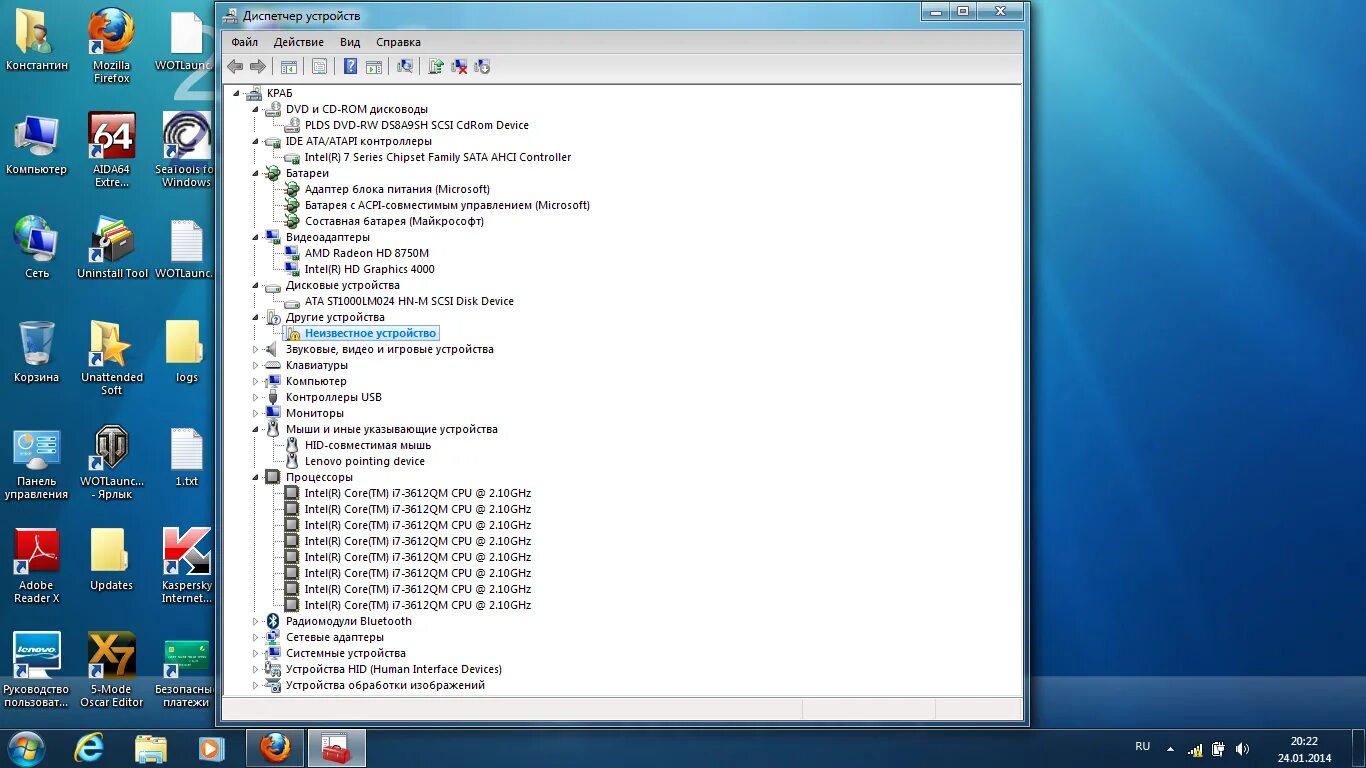
Task: Collapse the Батареи category
Action: 255,173
